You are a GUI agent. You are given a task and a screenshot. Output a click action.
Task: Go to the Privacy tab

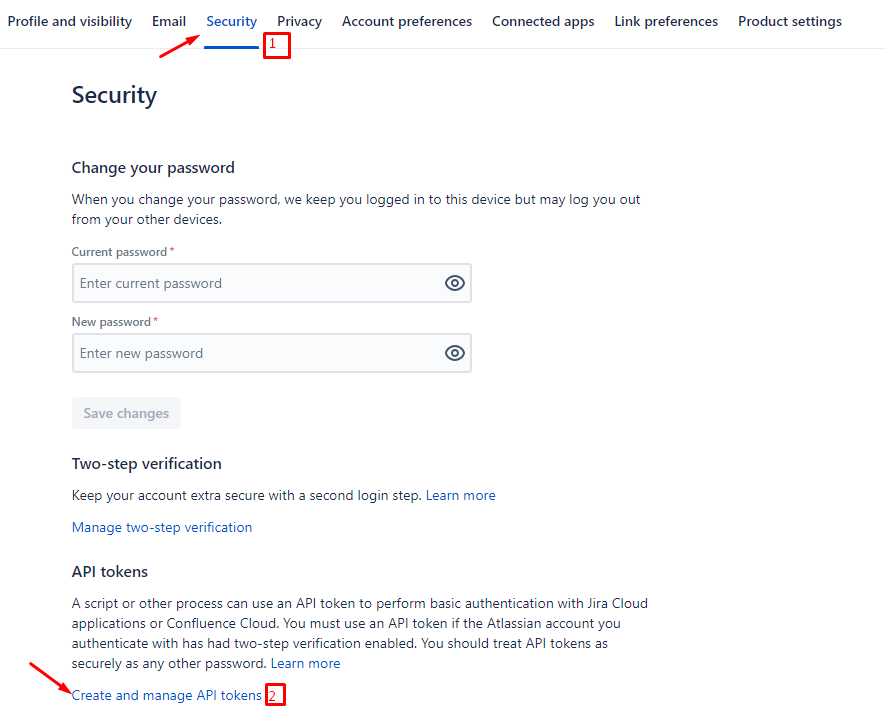pyautogui.click(x=299, y=21)
